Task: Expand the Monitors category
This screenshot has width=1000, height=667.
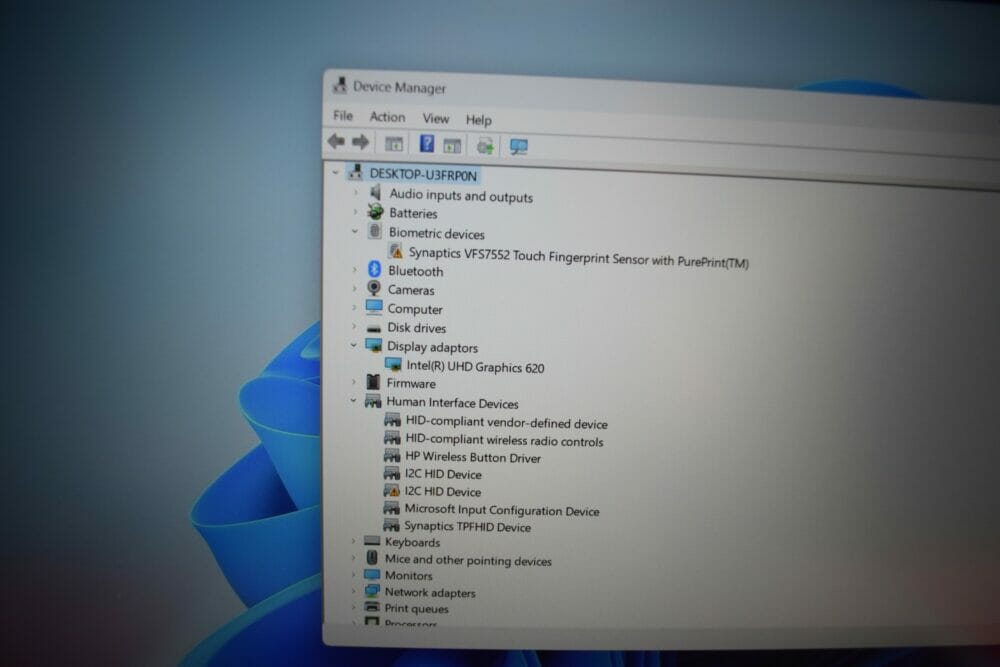Action: pos(353,575)
